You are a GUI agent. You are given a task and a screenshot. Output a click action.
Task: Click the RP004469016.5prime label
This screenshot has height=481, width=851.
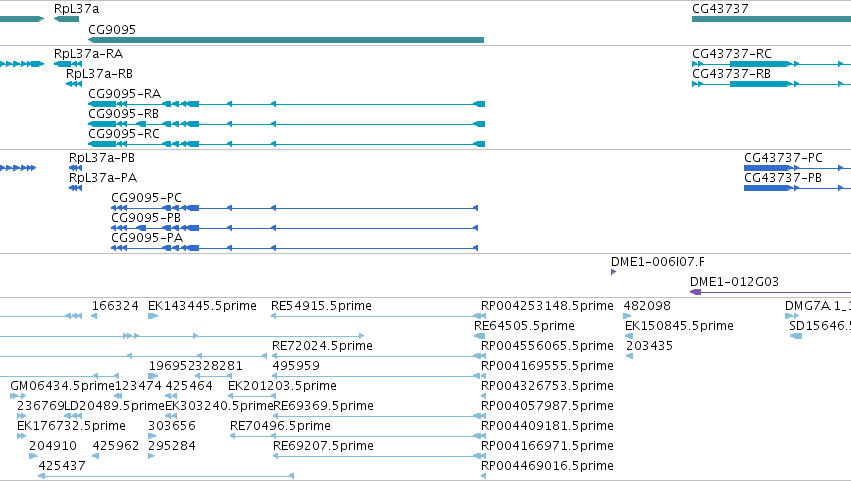click(x=547, y=467)
